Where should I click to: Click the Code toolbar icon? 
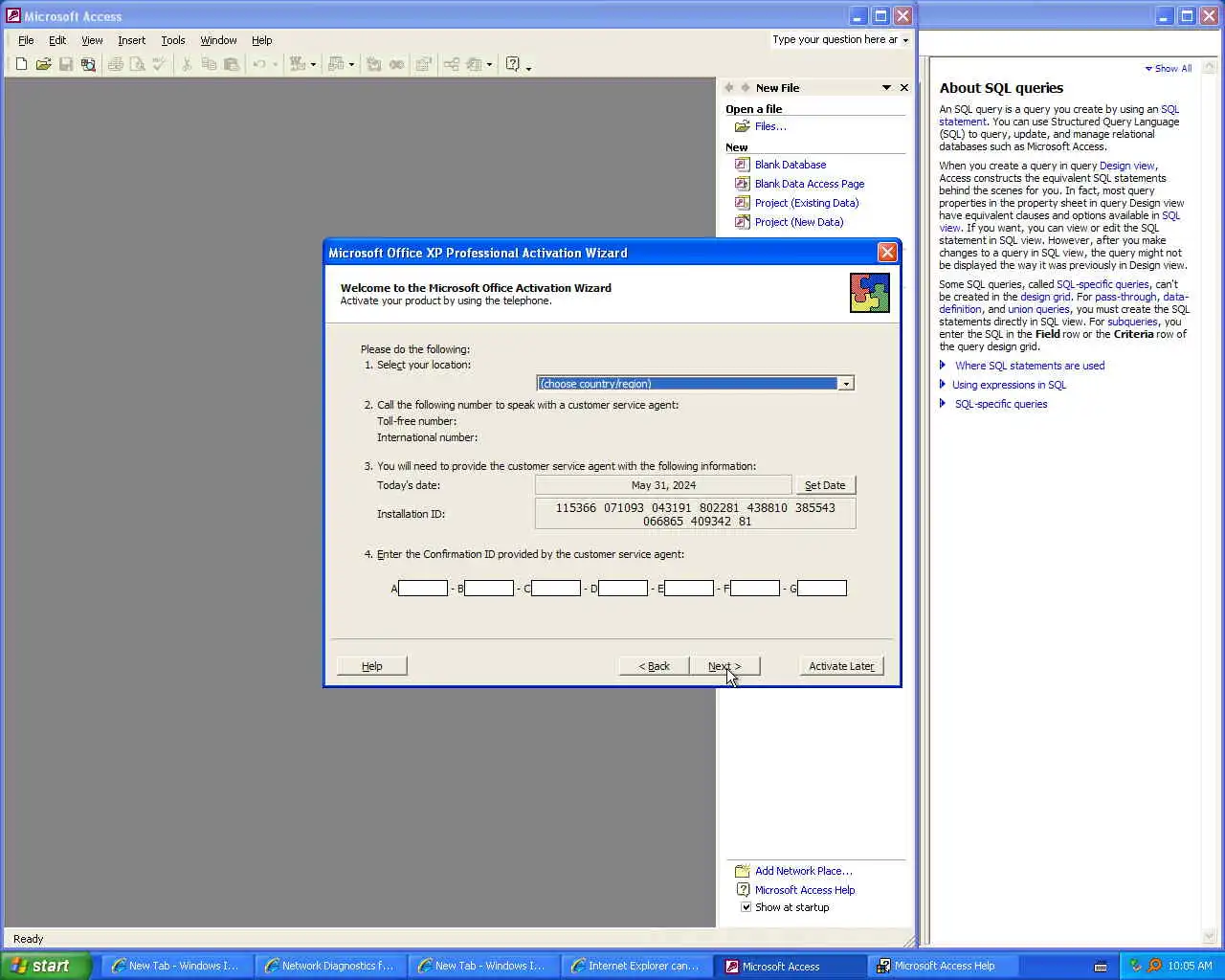[x=374, y=64]
